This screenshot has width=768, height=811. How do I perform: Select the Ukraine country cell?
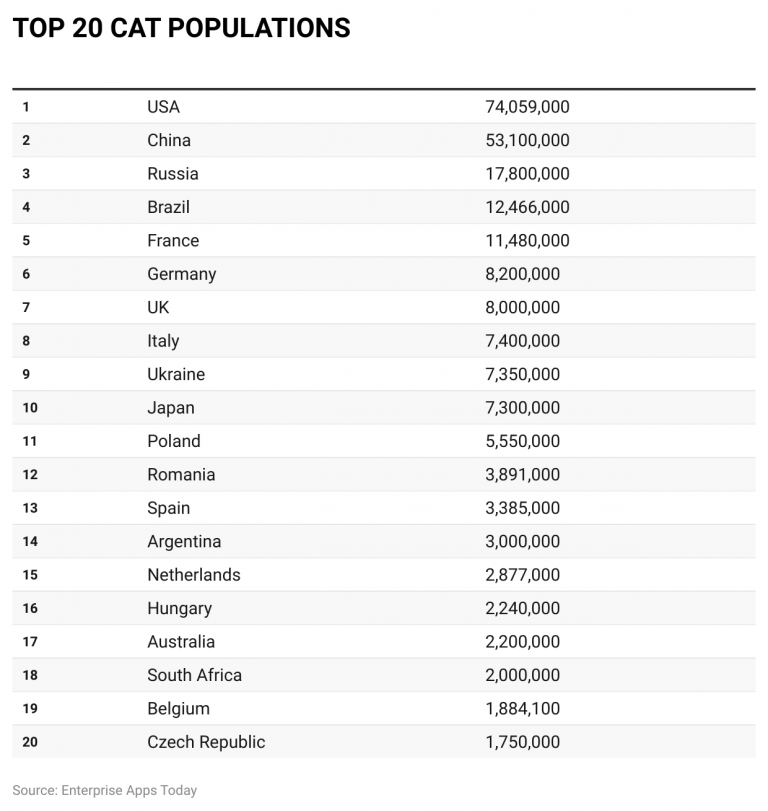tap(176, 375)
